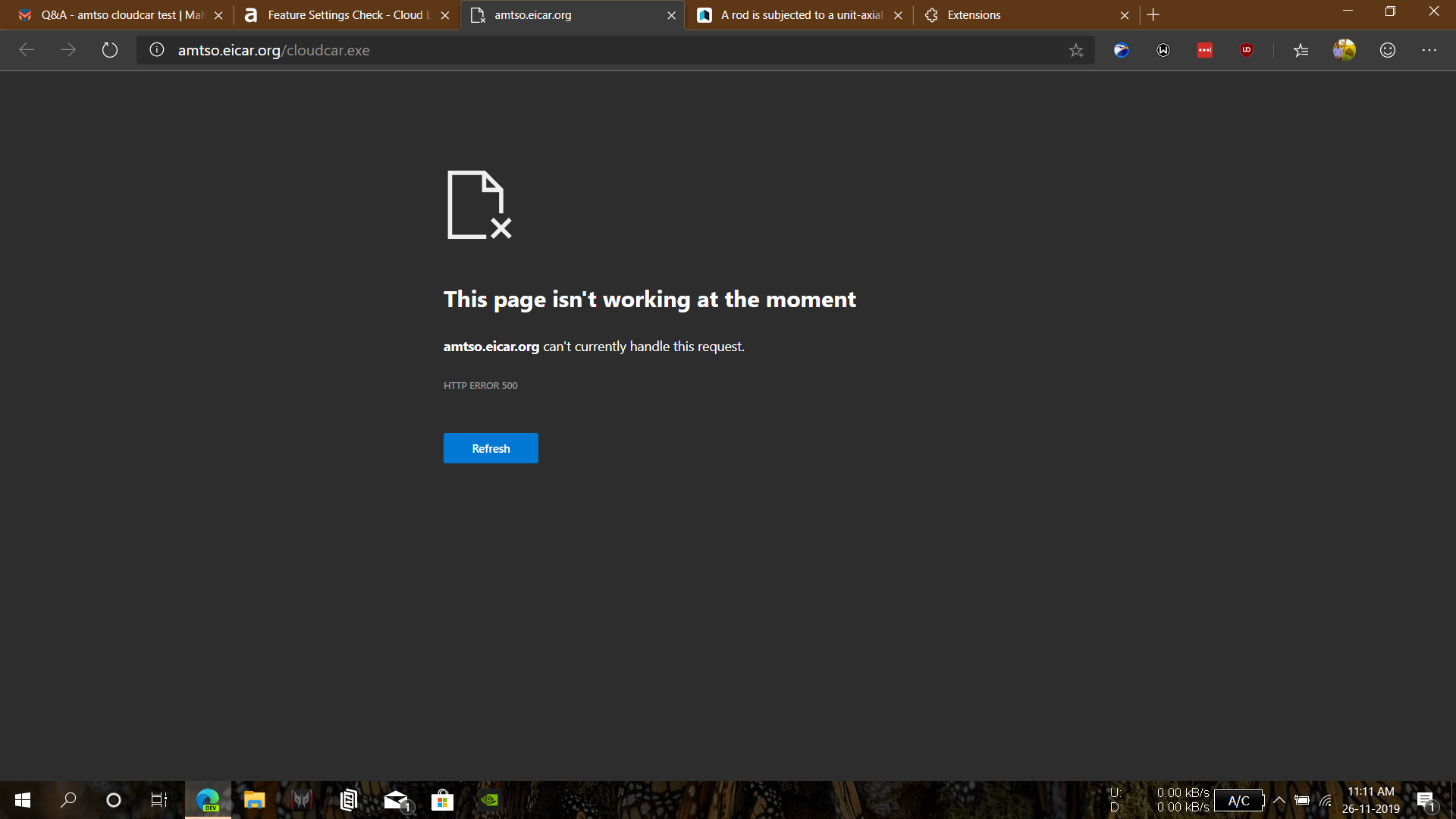Image resolution: width=1456 pixels, height=819 pixels.
Task: Open the Action Center notifications
Action: pyautogui.click(x=1426, y=800)
